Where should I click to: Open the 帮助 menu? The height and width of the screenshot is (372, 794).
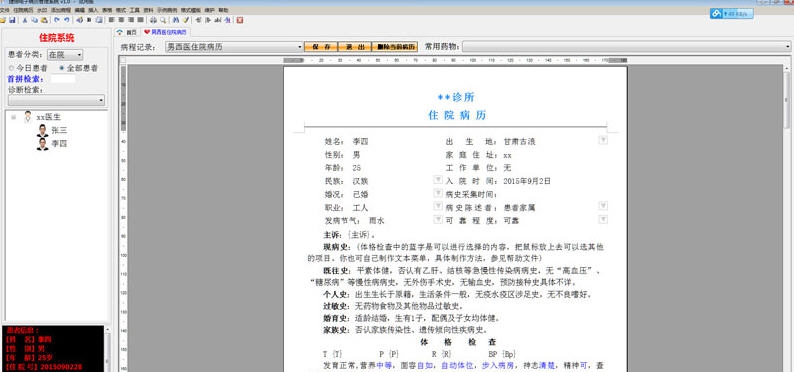click(x=223, y=10)
